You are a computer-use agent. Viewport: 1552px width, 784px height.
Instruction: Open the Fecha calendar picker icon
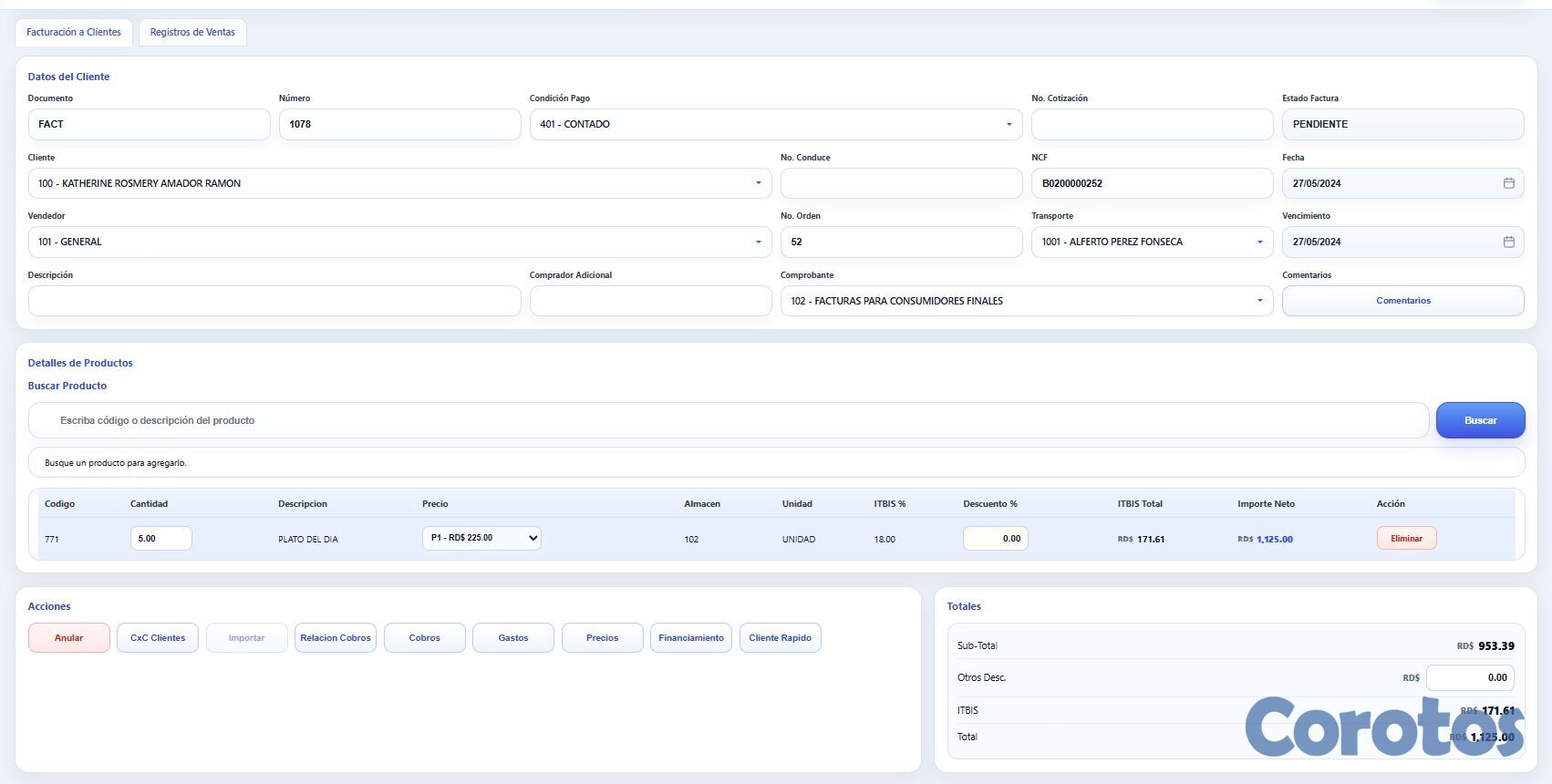coord(1508,183)
